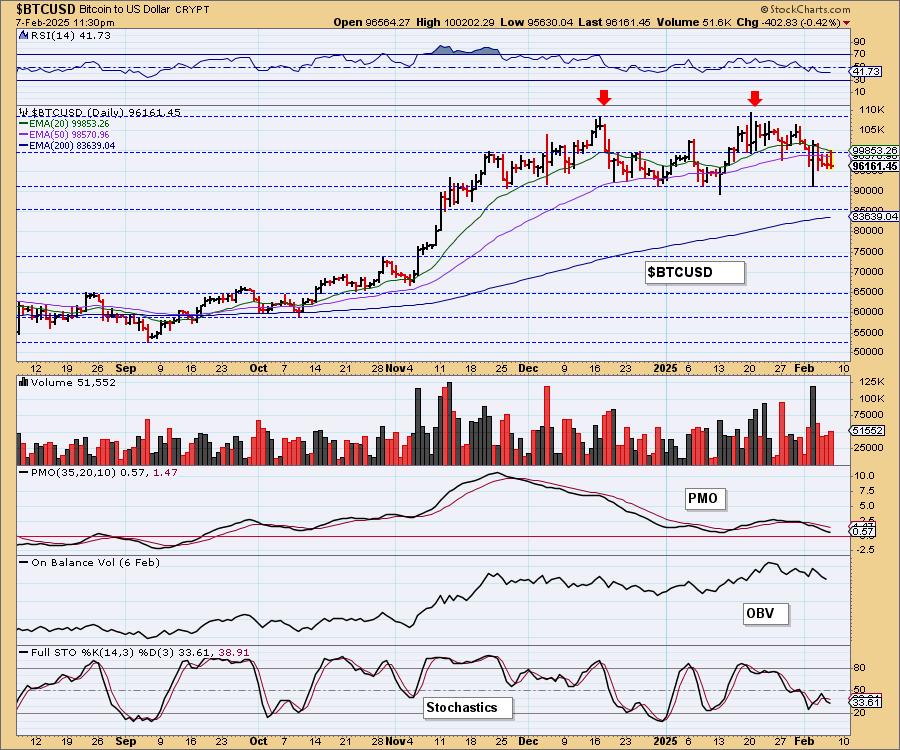The height and width of the screenshot is (750, 900).
Task: Click the $BTCUSD annotation box on price chart
Action: pos(695,272)
